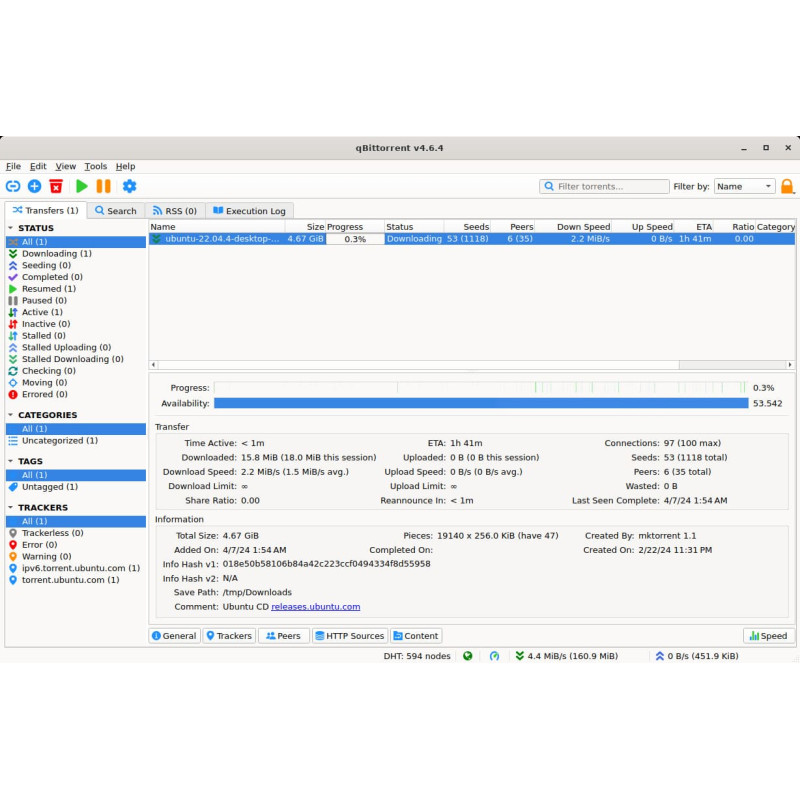Show the Peers properties tab button
The height and width of the screenshot is (800, 800).
(x=283, y=636)
